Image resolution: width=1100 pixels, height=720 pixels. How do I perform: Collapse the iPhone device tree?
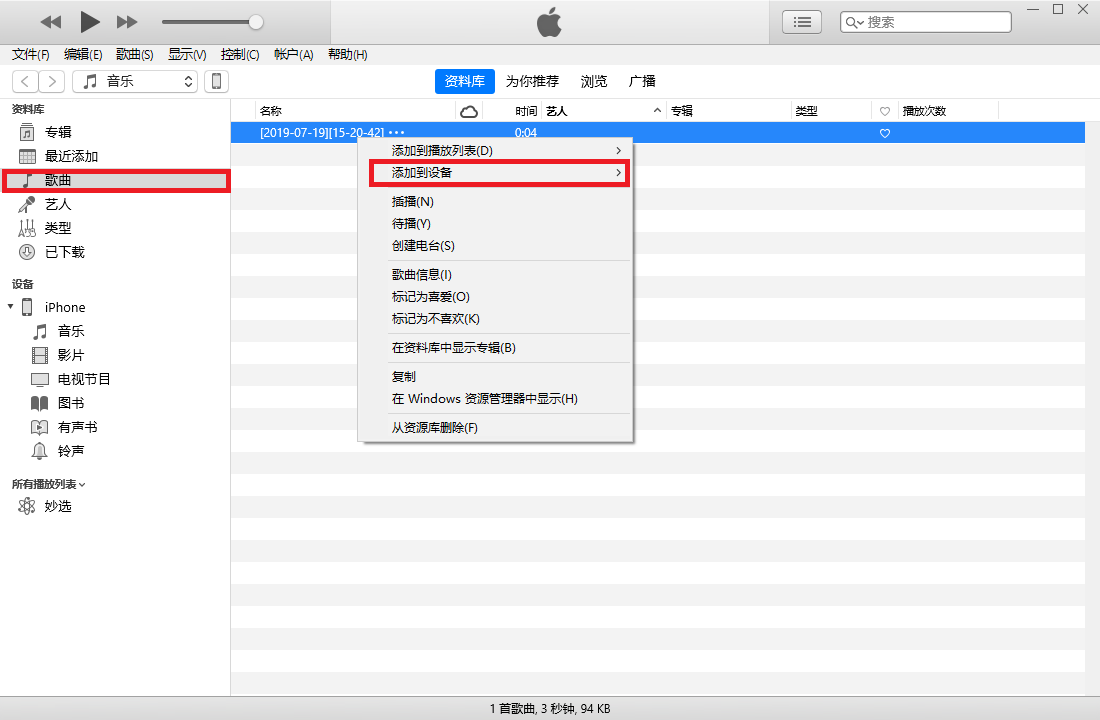pyautogui.click(x=11, y=307)
